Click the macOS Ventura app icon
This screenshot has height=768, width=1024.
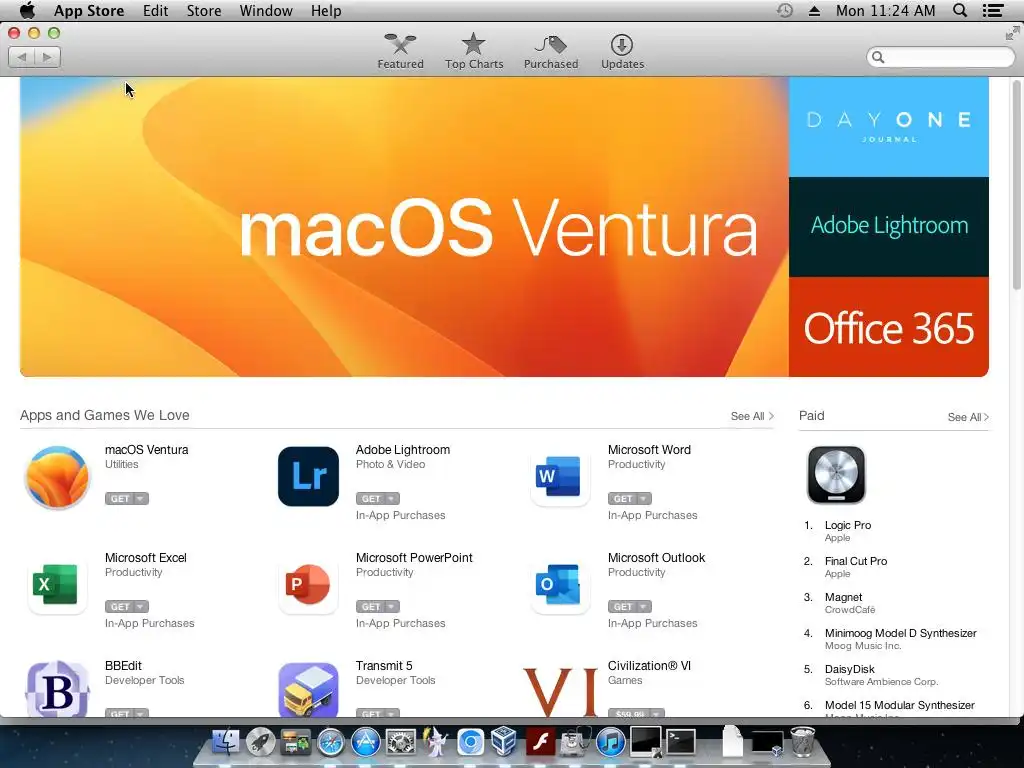[57, 477]
